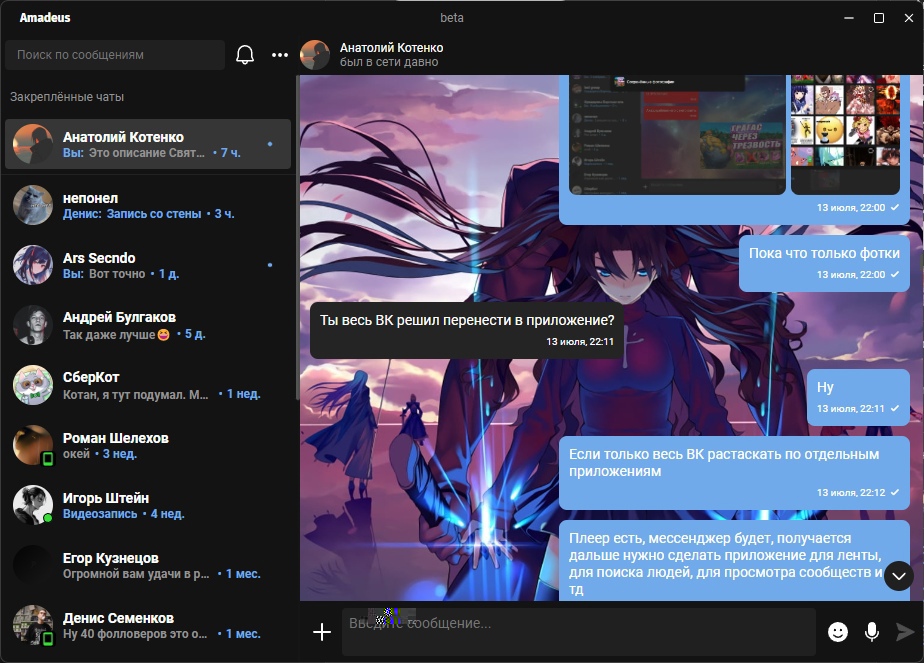Open chat with Роман Шелехов
The image size is (924, 663).
148,445
